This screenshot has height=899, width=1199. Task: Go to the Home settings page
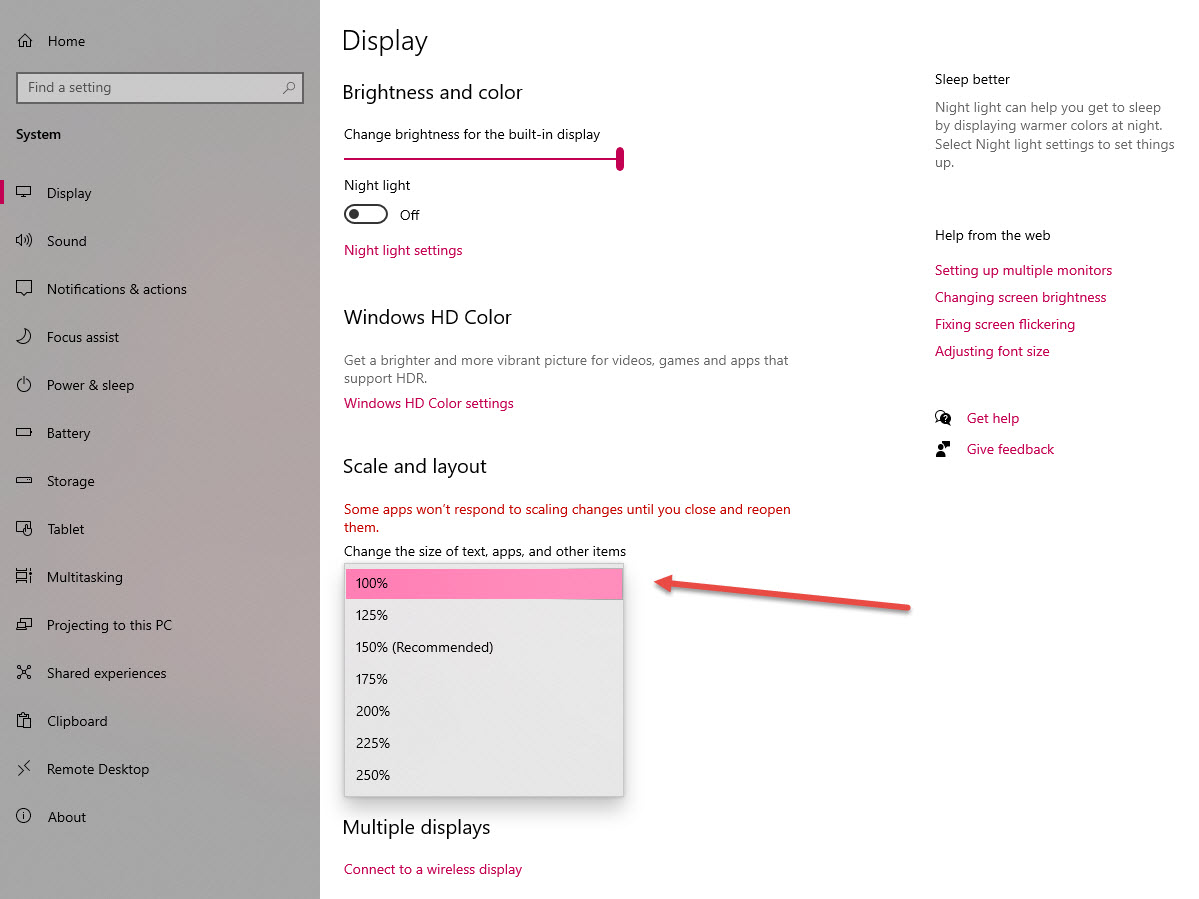[x=160, y=41]
